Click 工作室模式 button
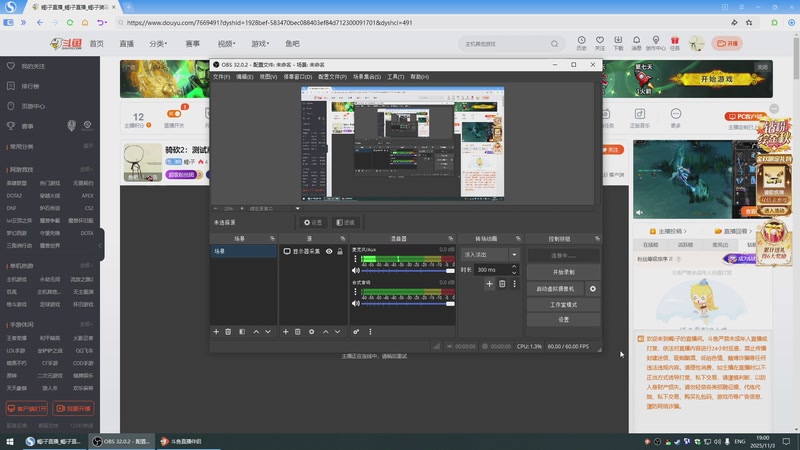This screenshot has width=800, height=450. pyautogui.click(x=563, y=305)
